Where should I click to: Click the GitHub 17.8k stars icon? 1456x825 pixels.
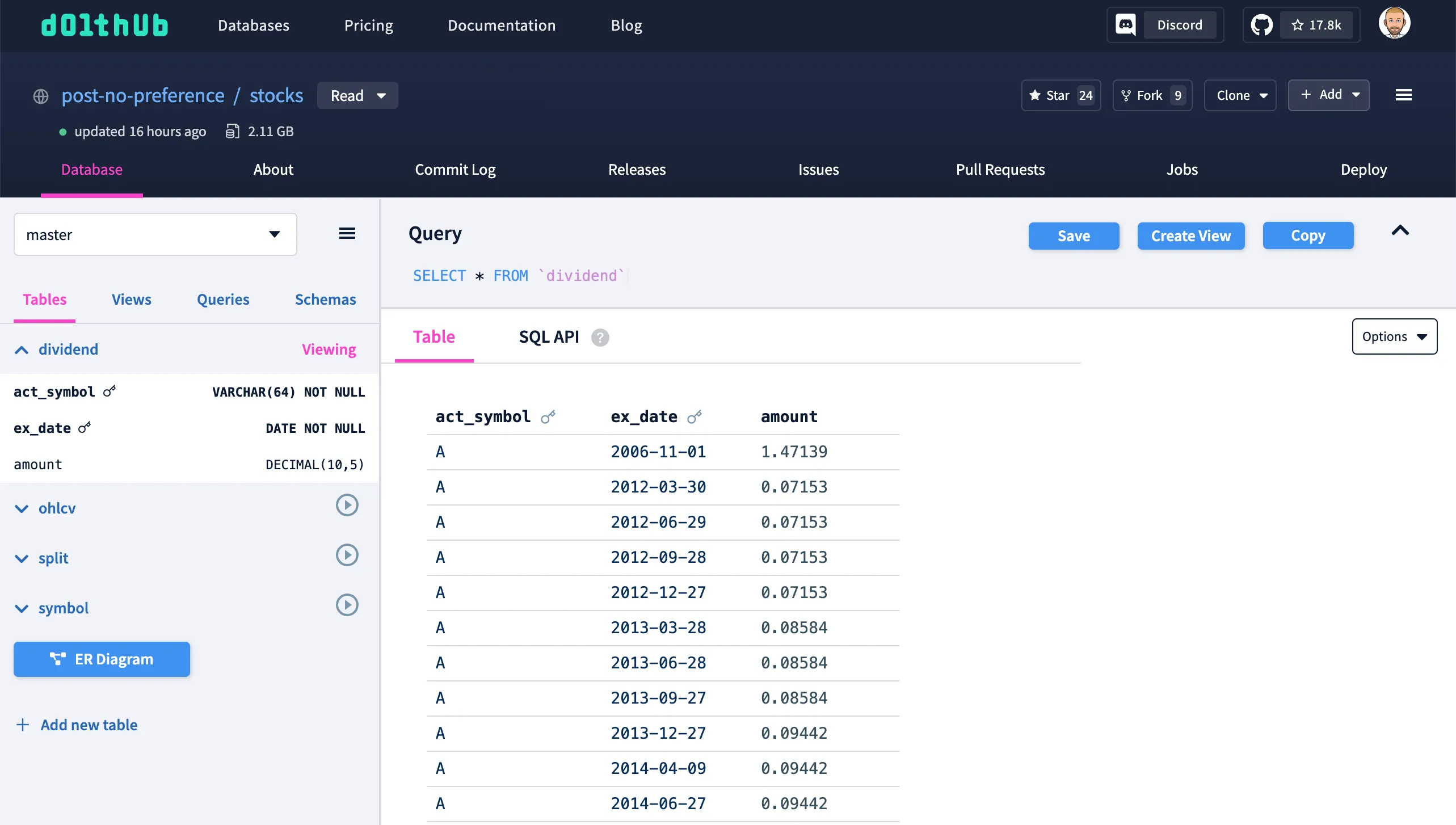1261,24
